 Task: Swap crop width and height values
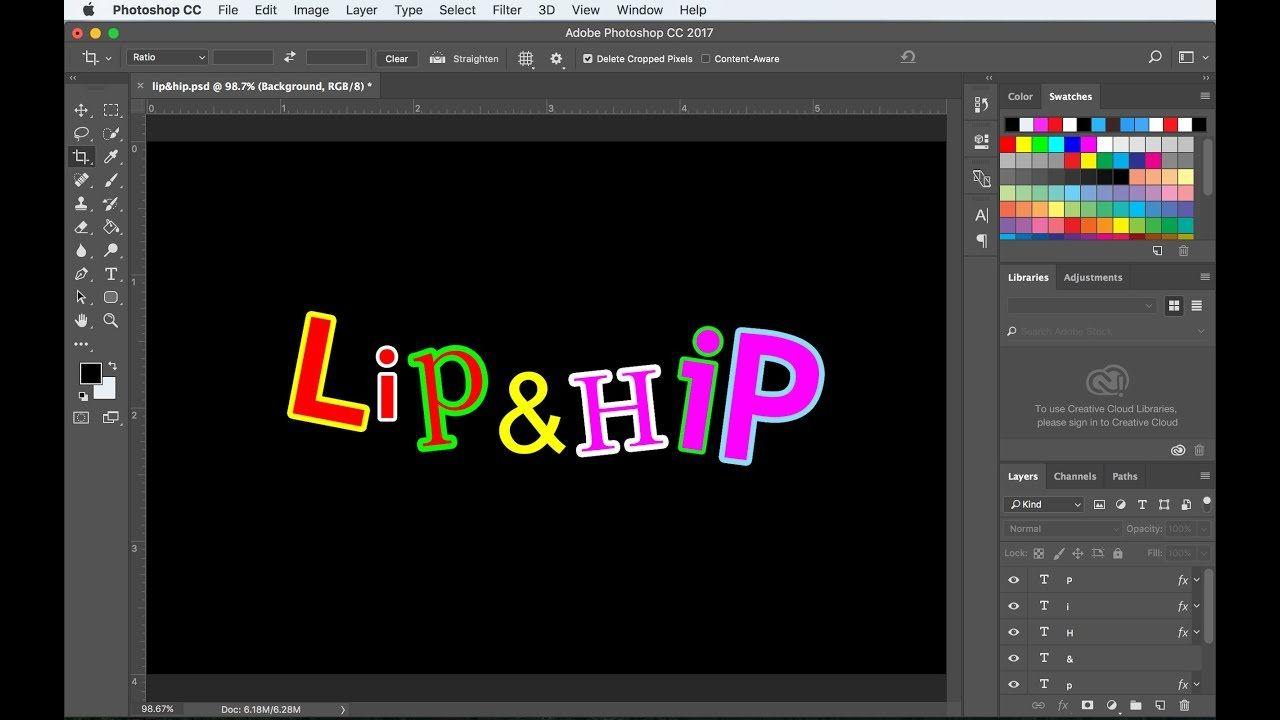tap(290, 58)
